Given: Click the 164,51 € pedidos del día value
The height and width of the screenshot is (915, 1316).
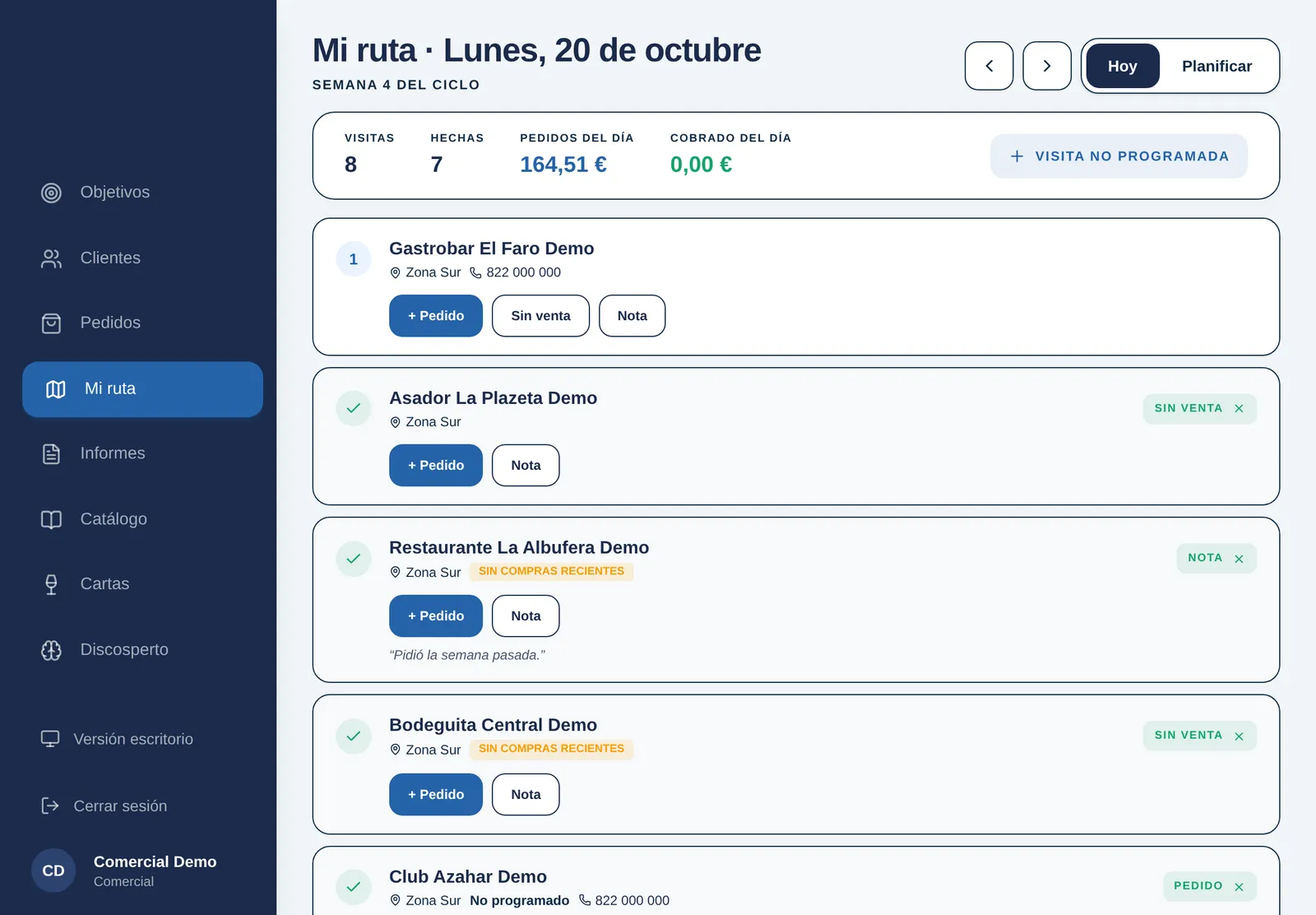Looking at the screenshot, I should tap(563, 165).
